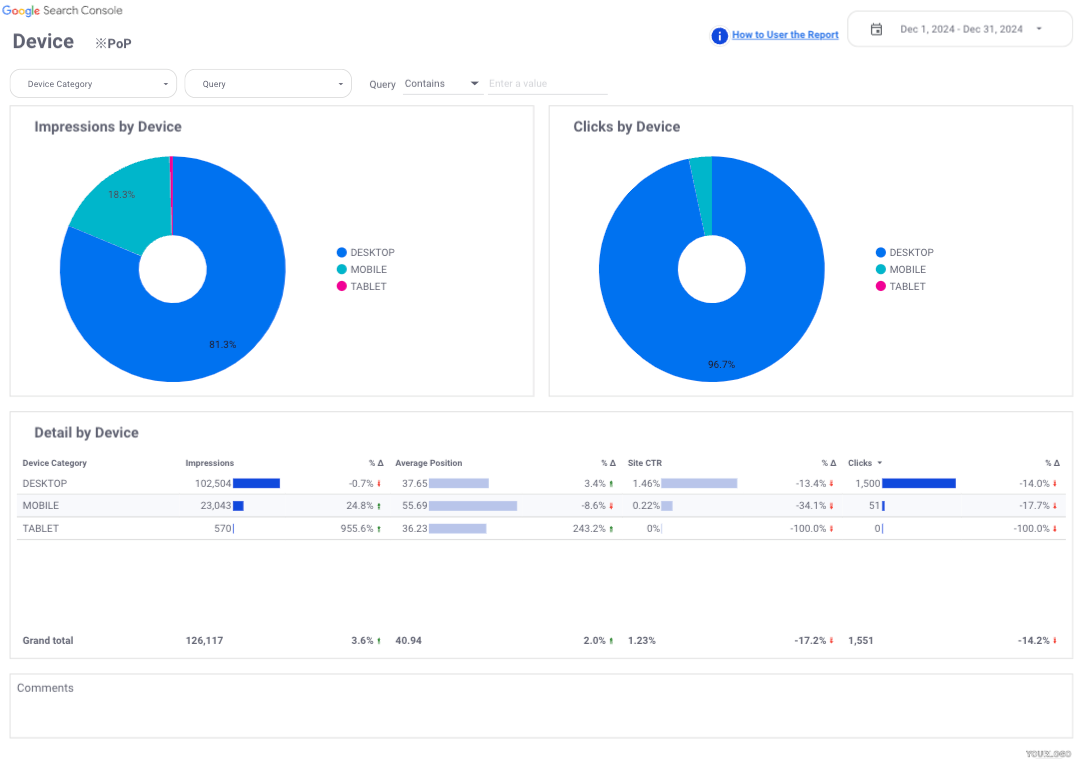Click the sort arrow beside Clicks header
Image resolution: width=1083 pixels, height=765 pixels.
click(x=880, y=463)
